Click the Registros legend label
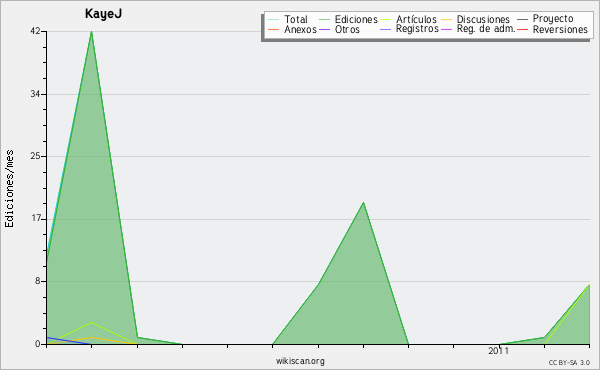 pyautogui.click(x=417, y=29)
